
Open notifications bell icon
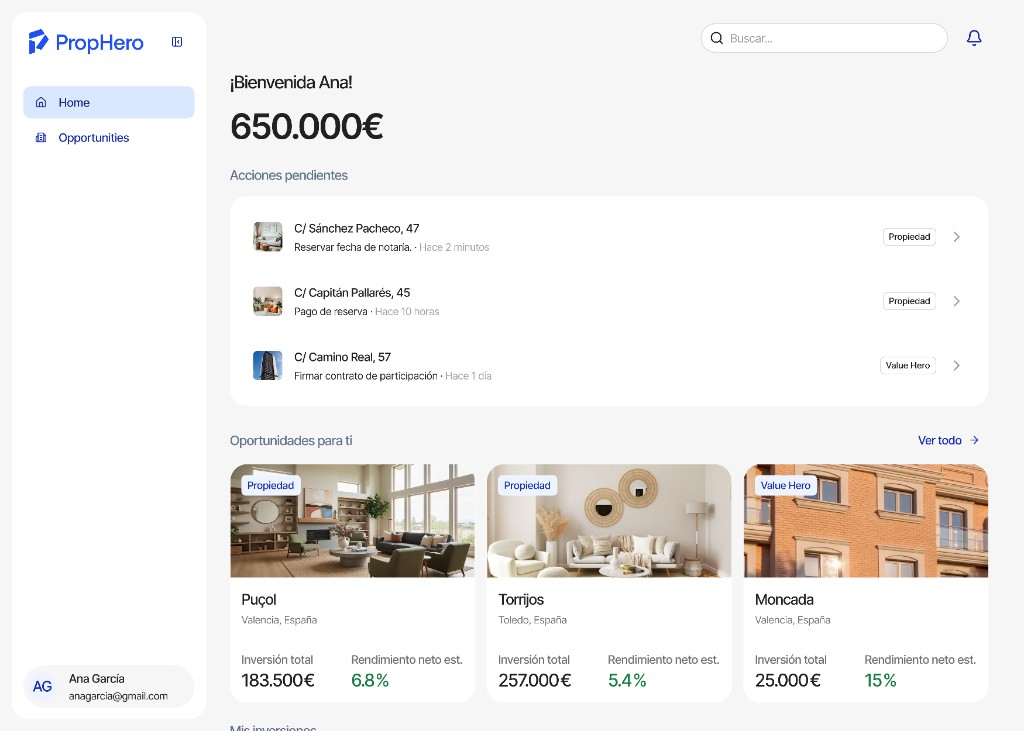coord(974,38)
